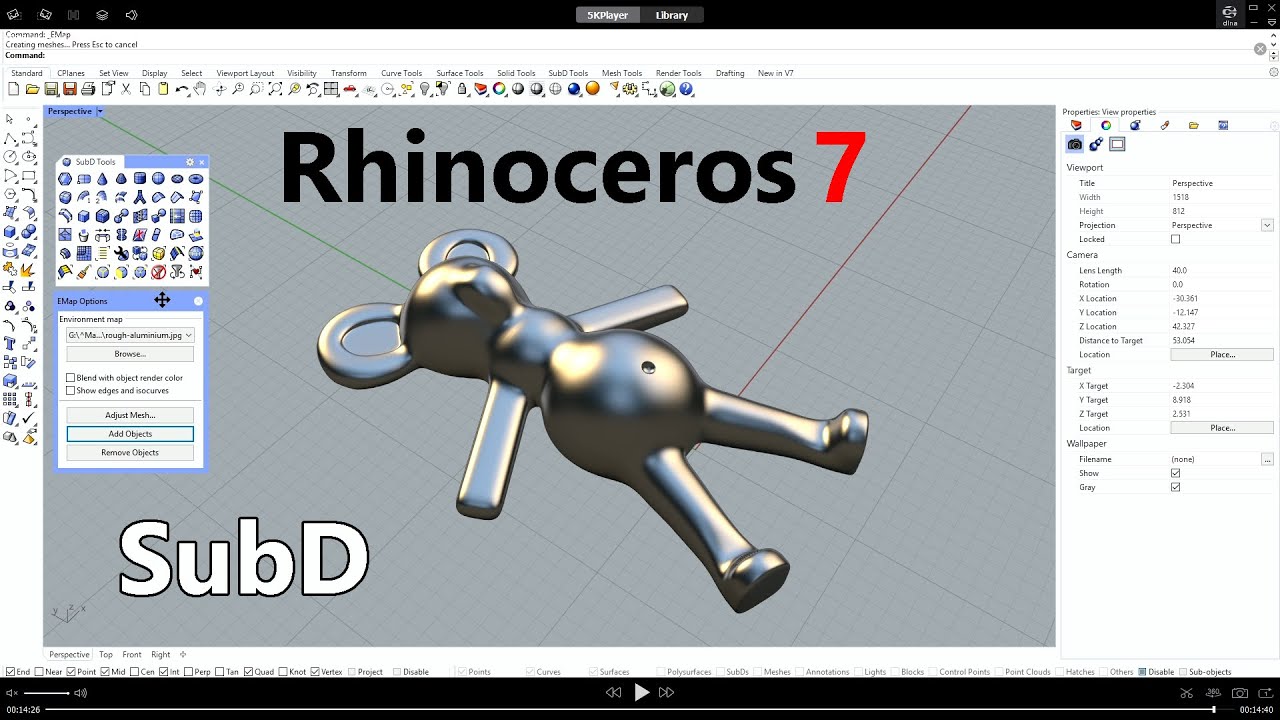Enable the Near osnap checkbox
The image size is (1280, 720).
38,672
